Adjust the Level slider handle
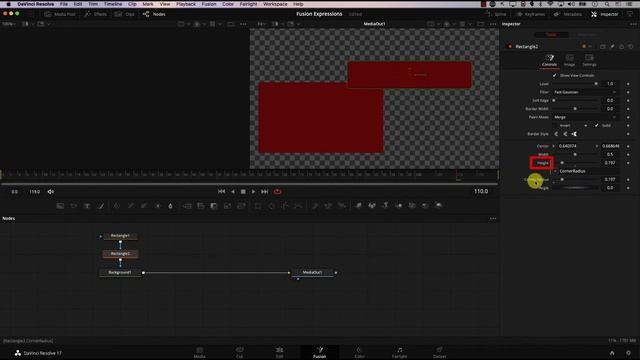The width and height of the screenshot is (640, 360). [x=596, y=84]
